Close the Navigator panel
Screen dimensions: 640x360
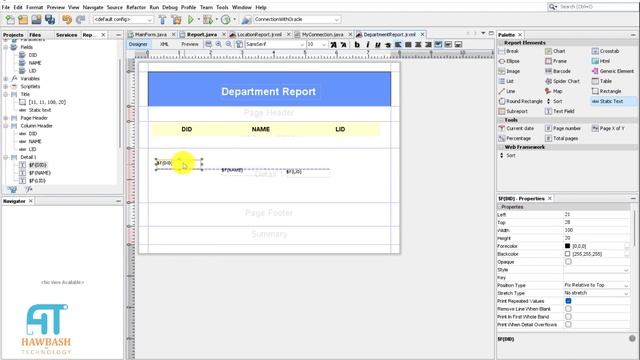pos(31,201)
